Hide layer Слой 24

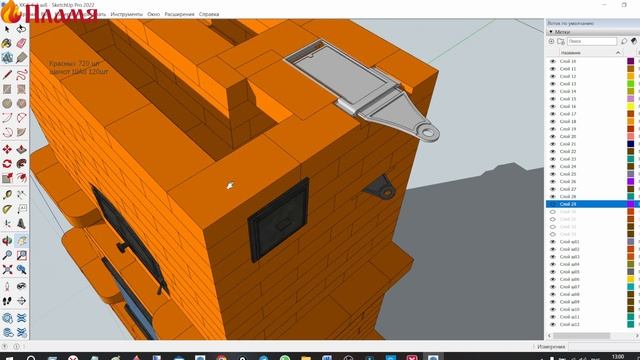pyautogui.click(x=553, y=167)
